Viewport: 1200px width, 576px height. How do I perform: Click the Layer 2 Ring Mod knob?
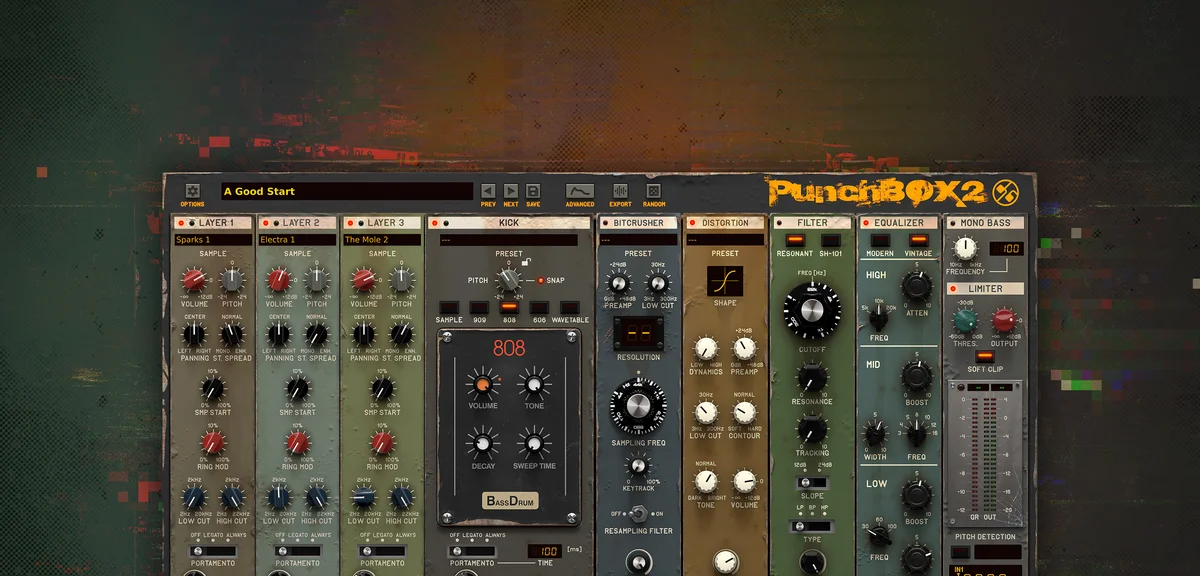297,443
